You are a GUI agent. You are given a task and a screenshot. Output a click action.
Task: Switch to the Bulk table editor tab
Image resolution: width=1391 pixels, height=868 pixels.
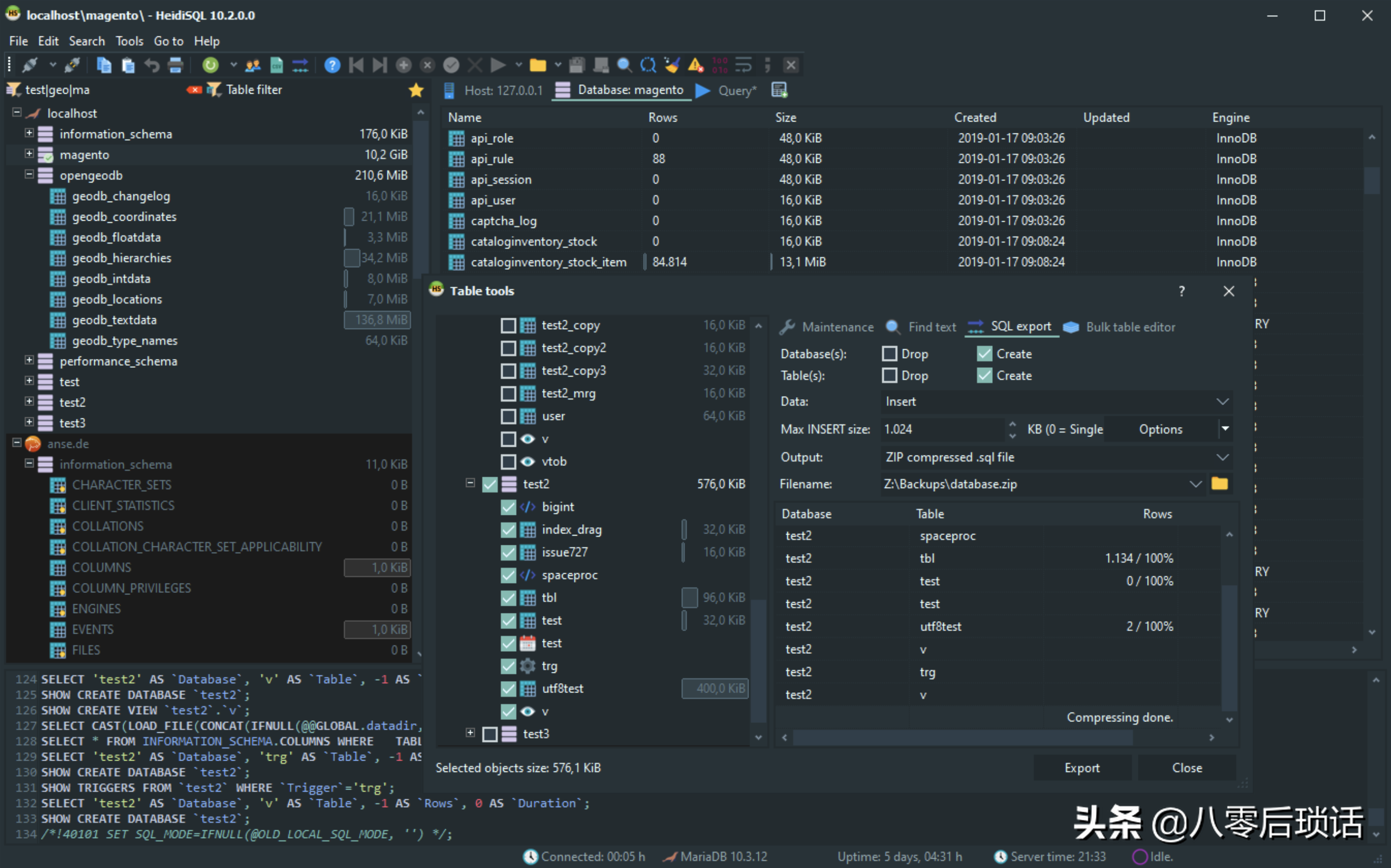(1119, 327)
